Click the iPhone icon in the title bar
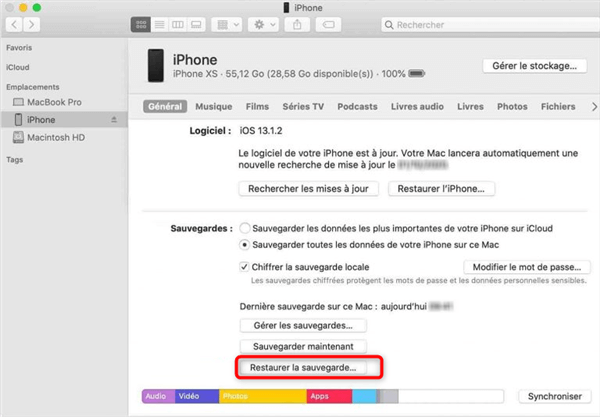The height and width of the screenshot is (417, 600). point(286,8)
